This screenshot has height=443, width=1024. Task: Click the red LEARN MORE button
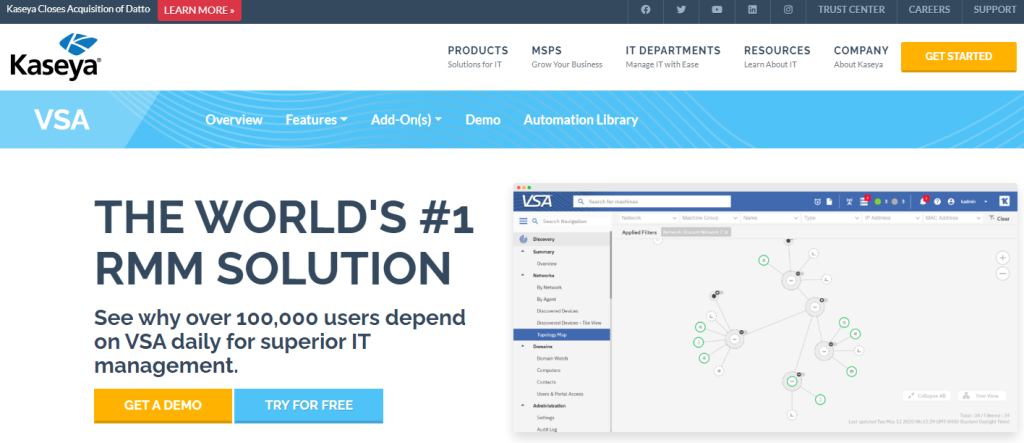tap(199, 10)
